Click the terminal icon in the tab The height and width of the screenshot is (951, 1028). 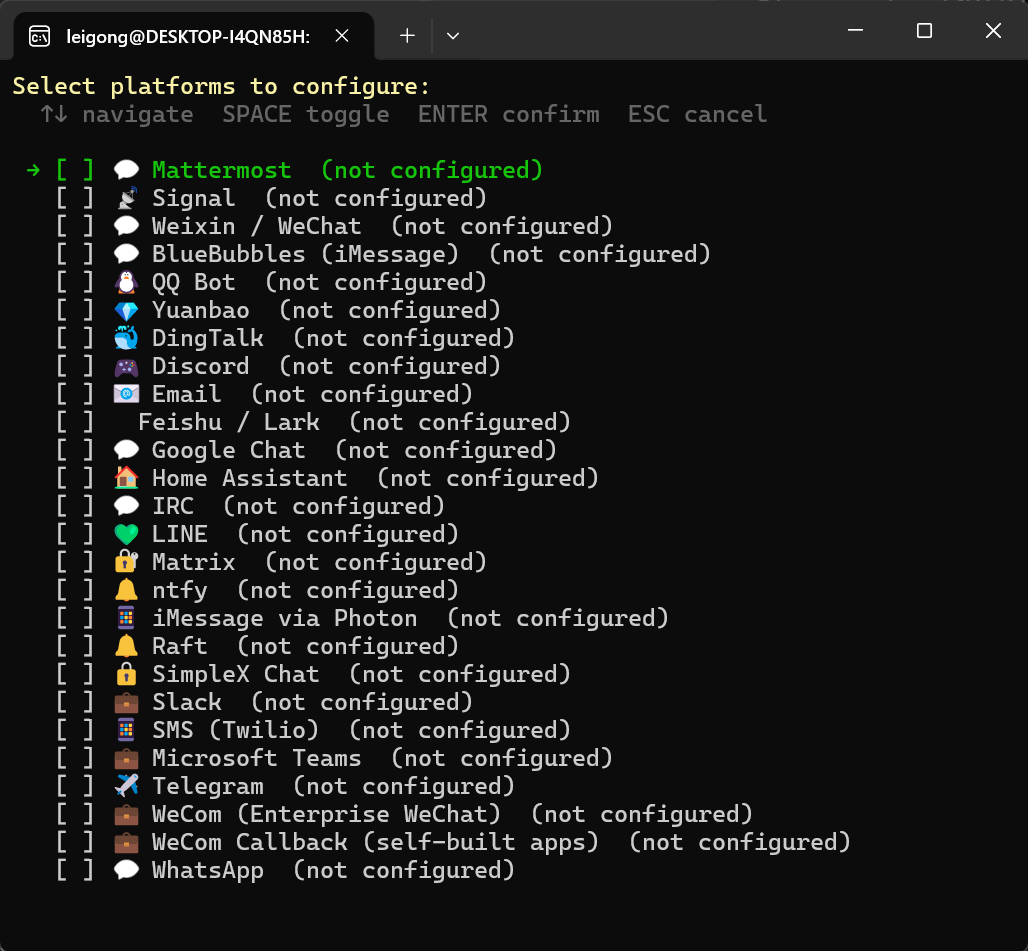[x=39, y=36]
